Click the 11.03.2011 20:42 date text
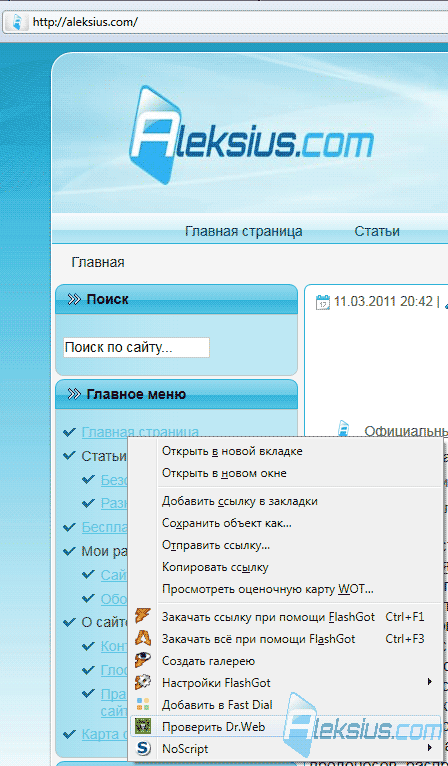This screenshot has height=766, width=448. [383, 301]
